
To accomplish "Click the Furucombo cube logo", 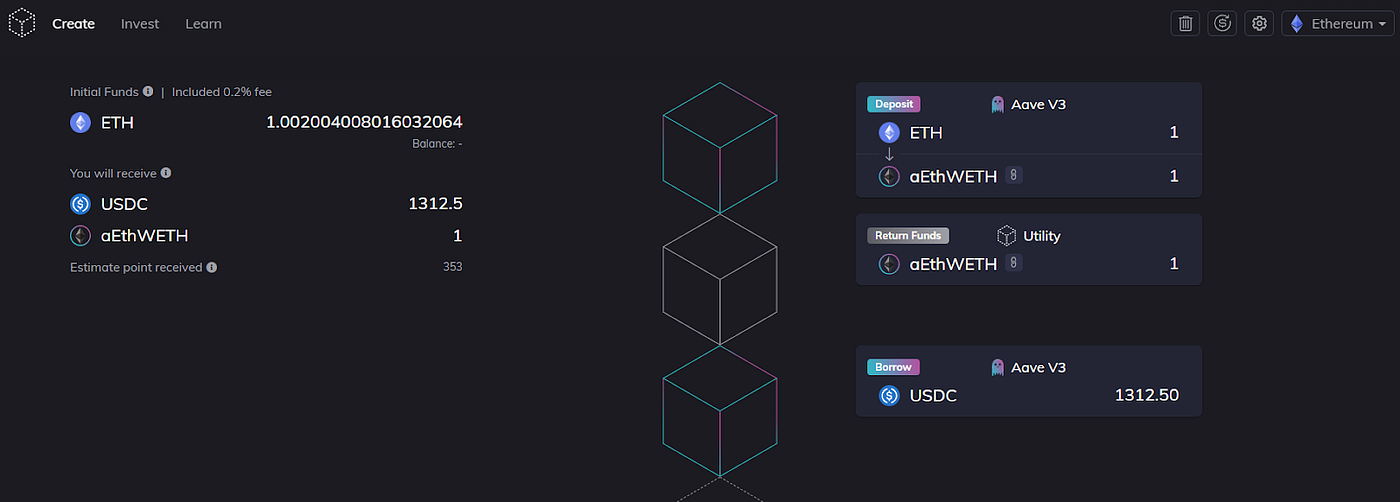I will 22,23.
